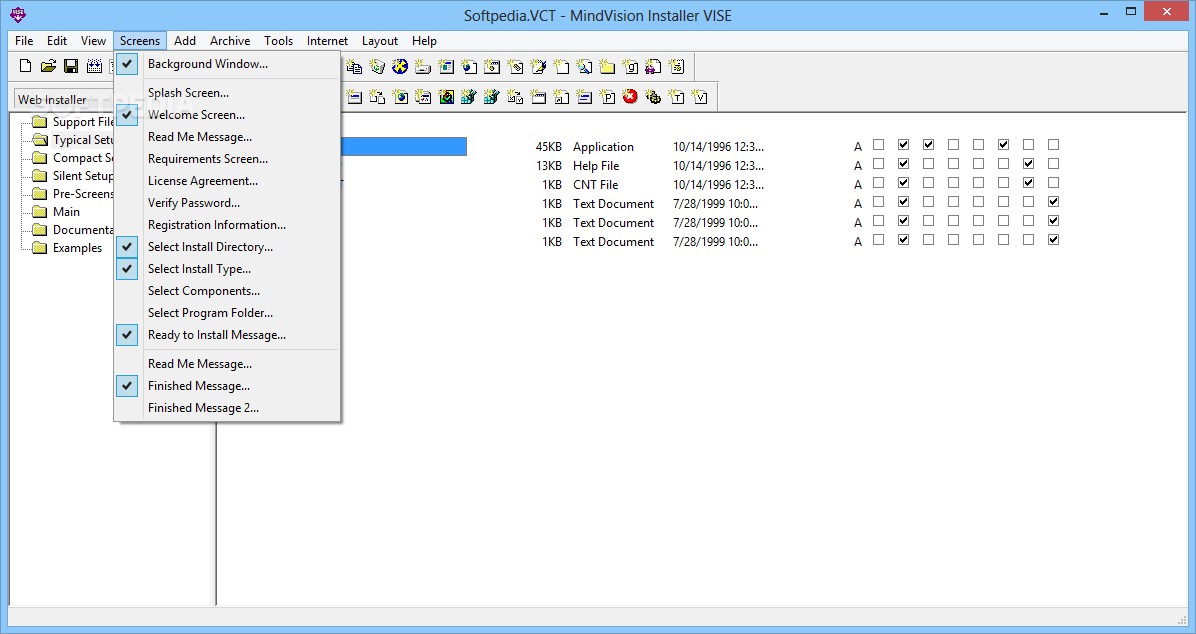The image size is (1196, 634).
Task: Click the magnifier-on-page toolbar icon
Action: 584,66
